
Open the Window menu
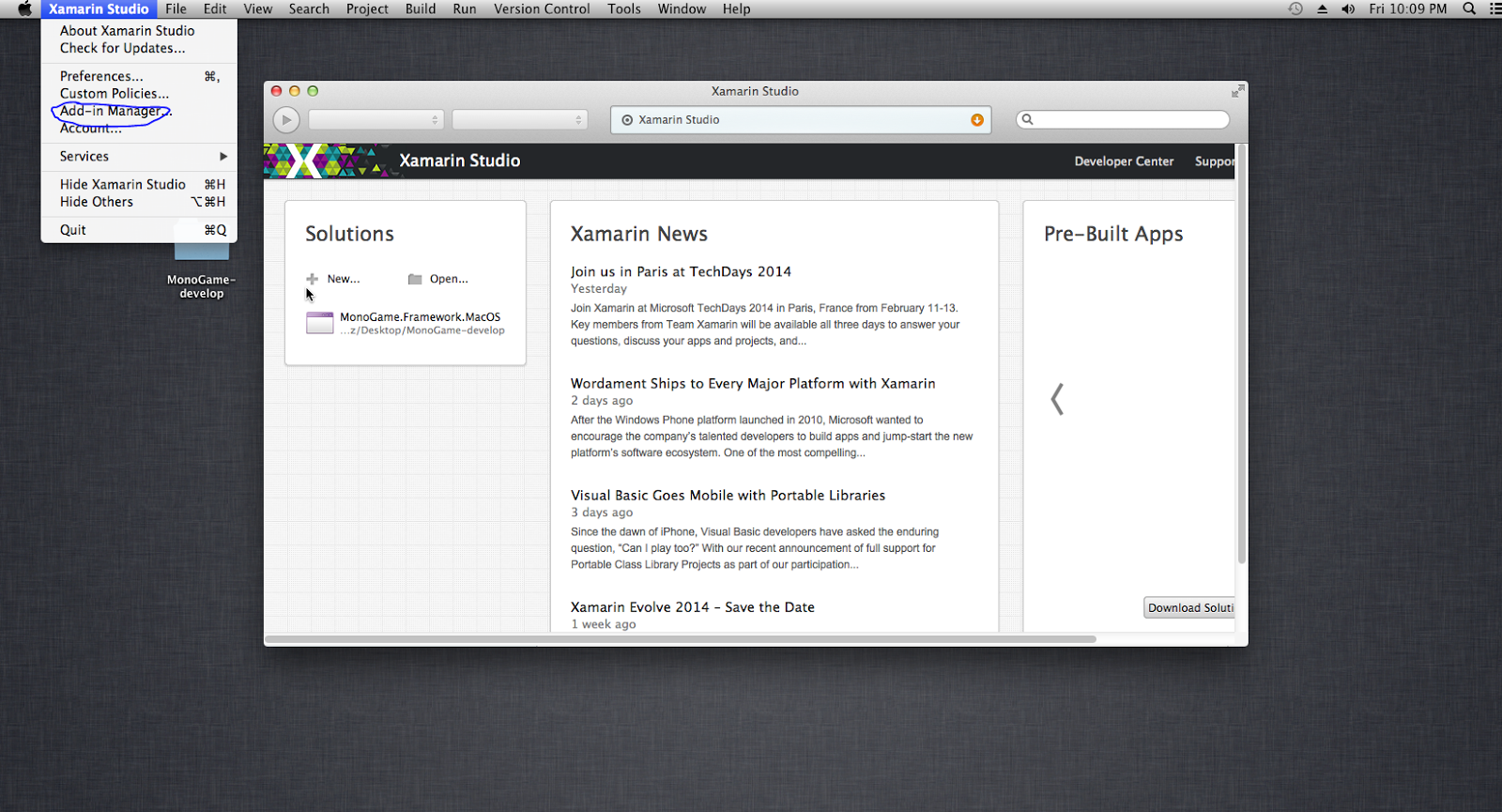point(682,8)
